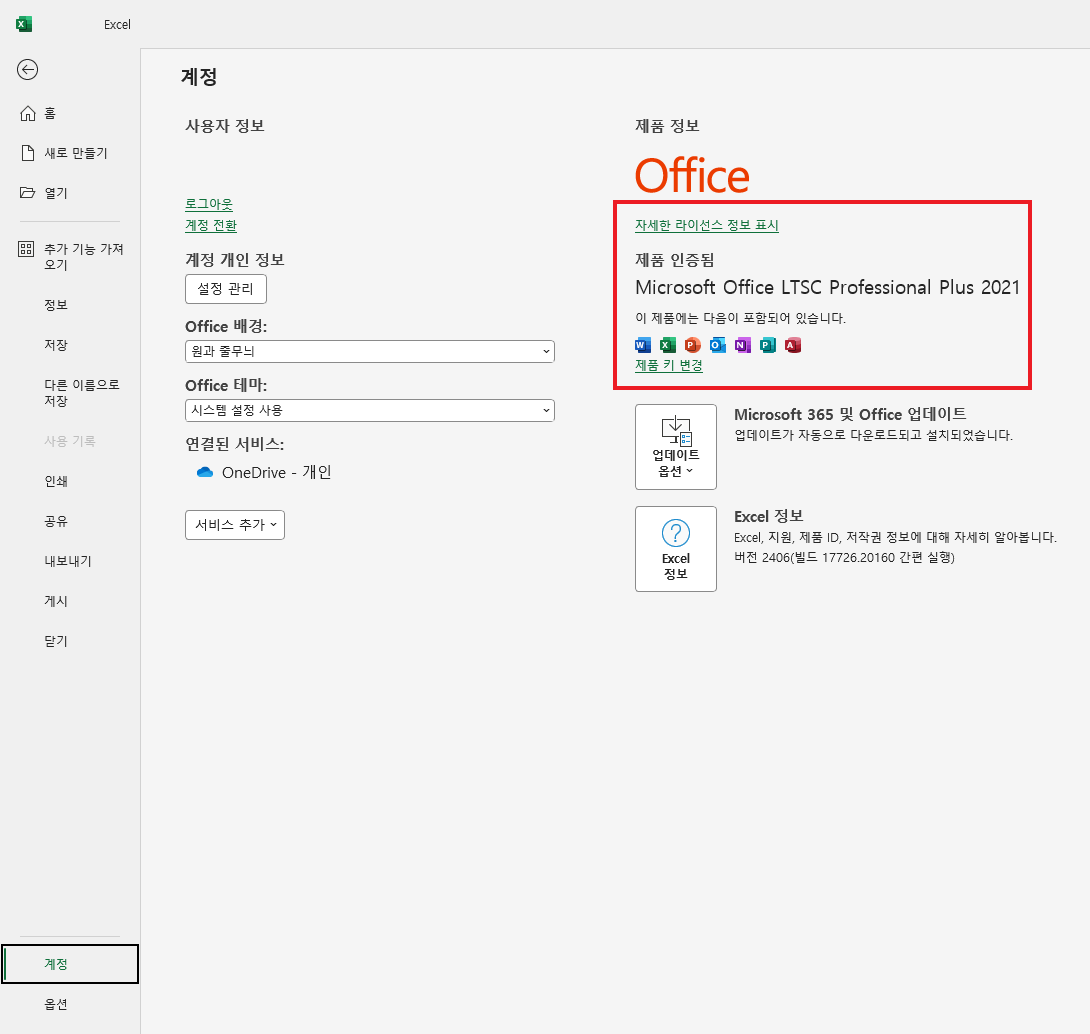Click the 계정 전환 link
This screenshot has width=1090, height=1034.
tap(211, 225)
